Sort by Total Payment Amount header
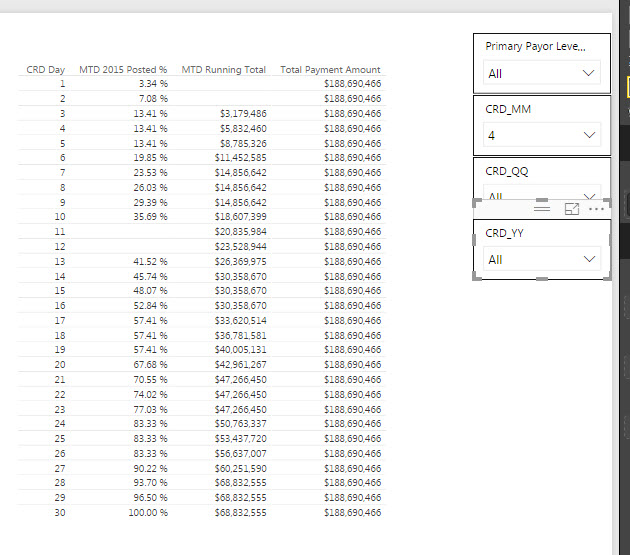 330,70
